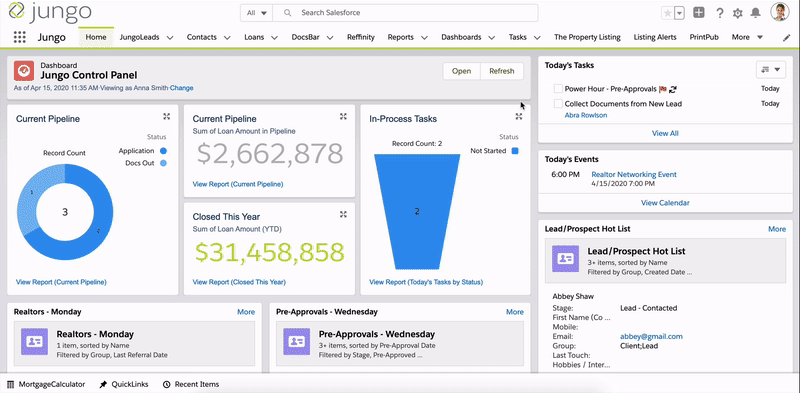Click View Report (Today's Tasks by Status)
Viewport: 800px width, 393px height.
click(426, 282)
